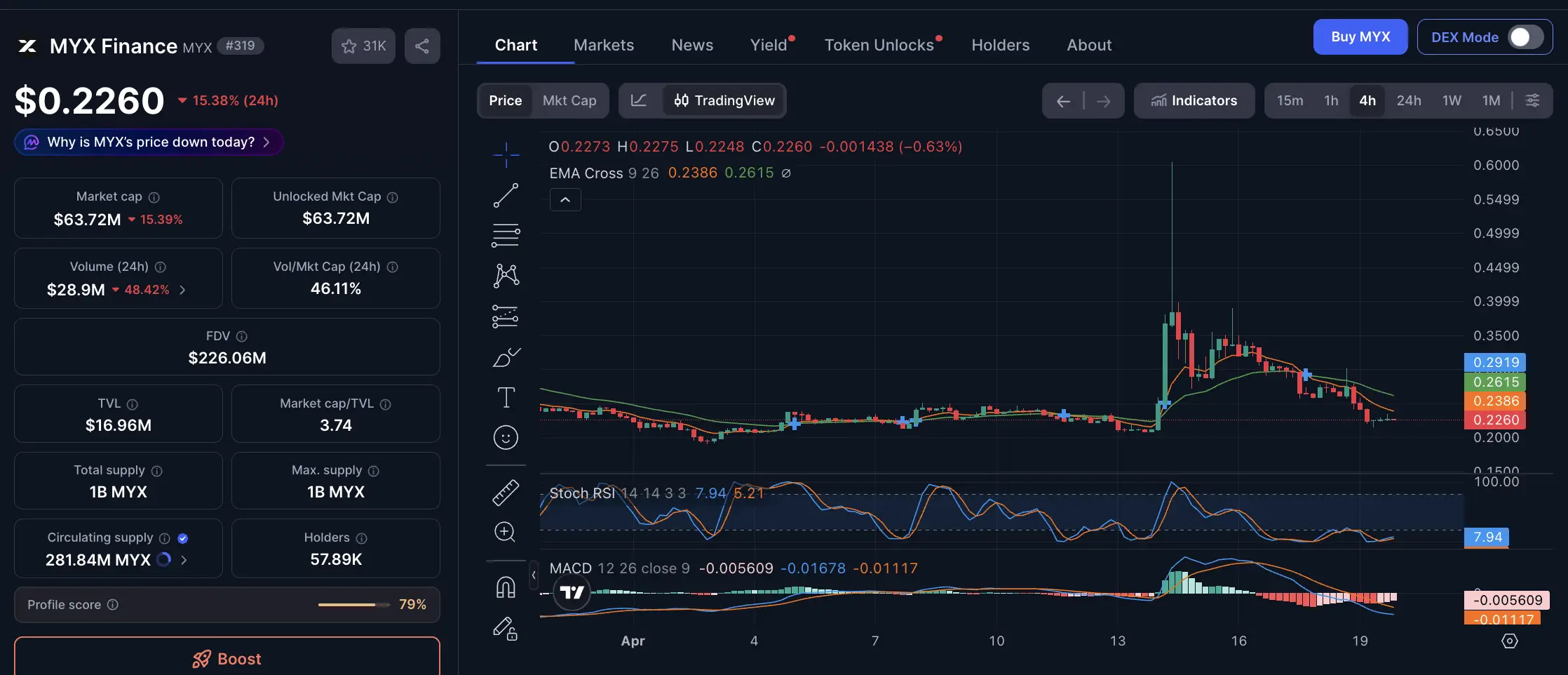This screenshot has height=675, width=1568.
Task: Select the crosshair cursor tool
Action: [x=506, y=154]
